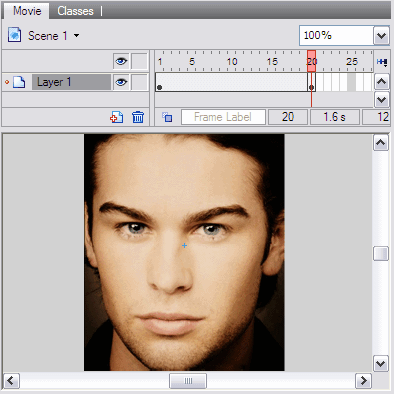Select the red playhead at frame 20

[311, 61]
